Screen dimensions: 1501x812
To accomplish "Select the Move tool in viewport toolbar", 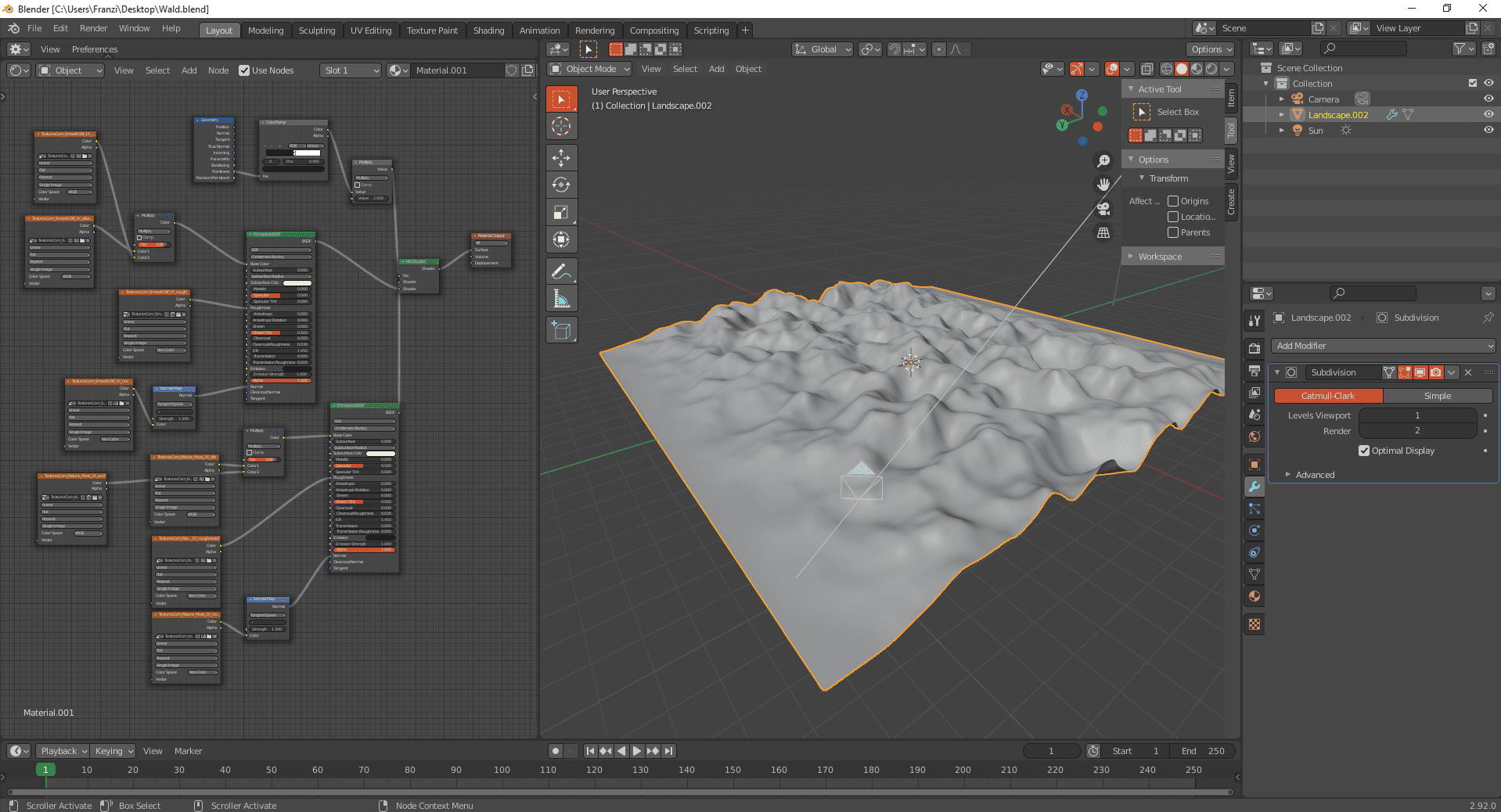I will coord(561,157).
